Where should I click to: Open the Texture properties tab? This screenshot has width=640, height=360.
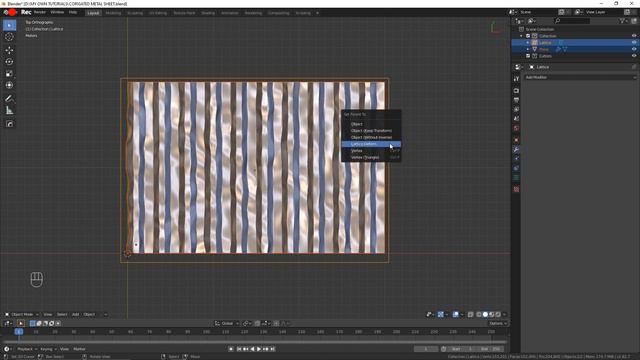516,189
